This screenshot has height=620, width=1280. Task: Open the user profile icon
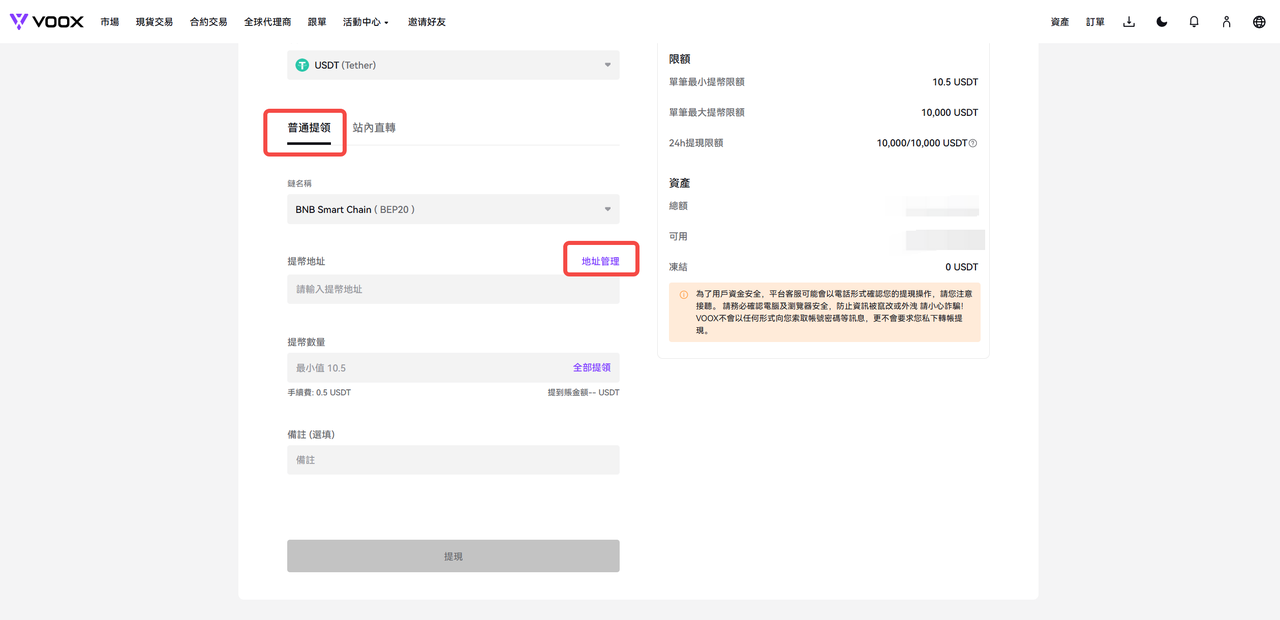(1226, 21)
